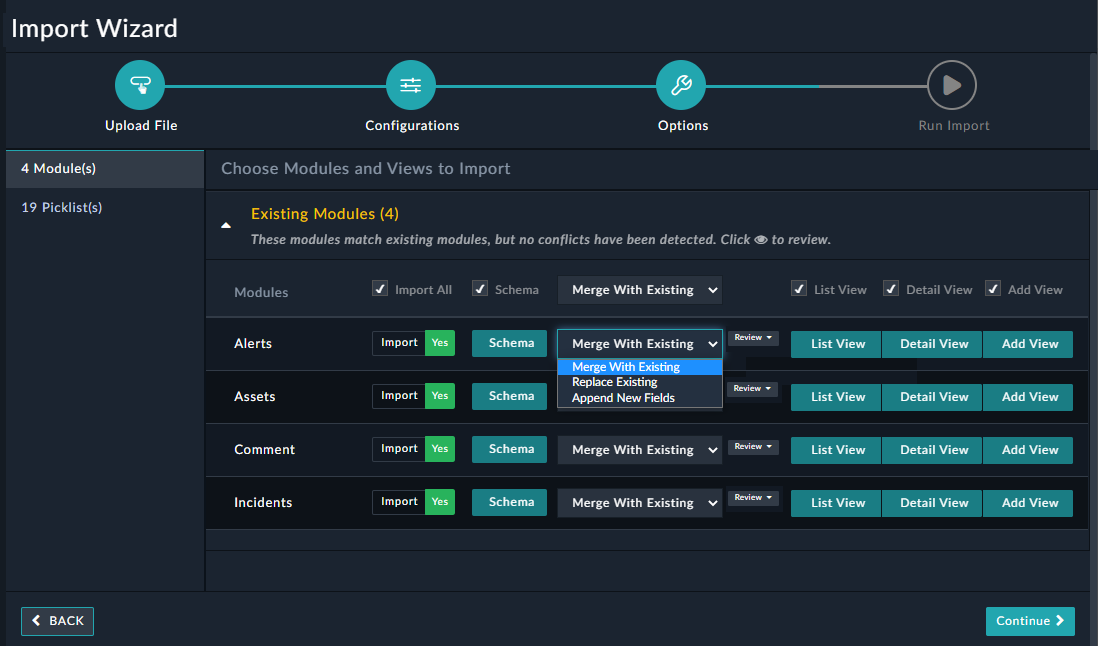Click the Back button
The height and width of the screenshot is (646, 1098).
[x=57, y=621]
